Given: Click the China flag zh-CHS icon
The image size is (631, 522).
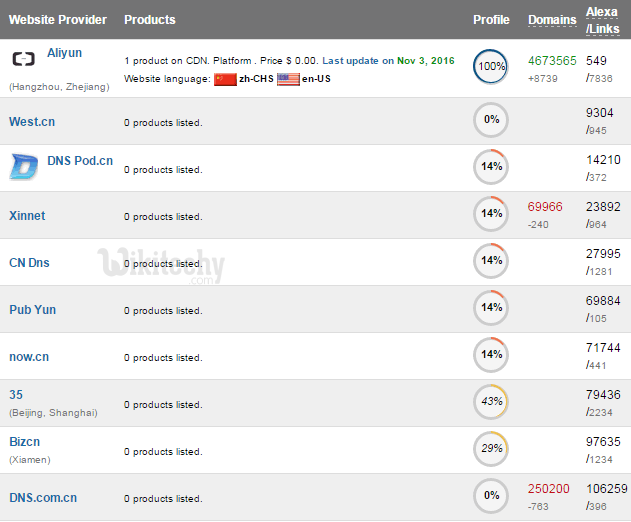Looking at the screenshot, I should [x=225, y=78].
